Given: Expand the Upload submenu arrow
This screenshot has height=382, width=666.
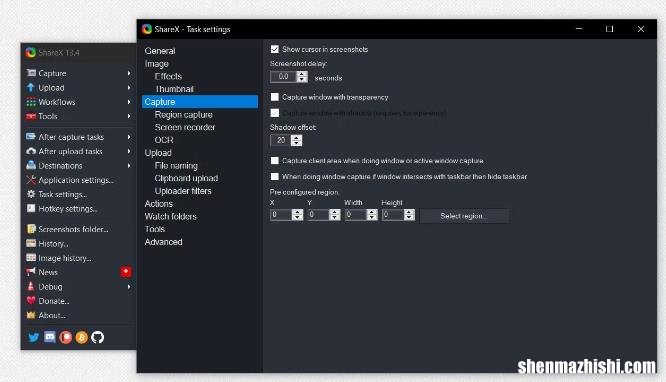Looking at the screenshot, I should tap(129, 88).
